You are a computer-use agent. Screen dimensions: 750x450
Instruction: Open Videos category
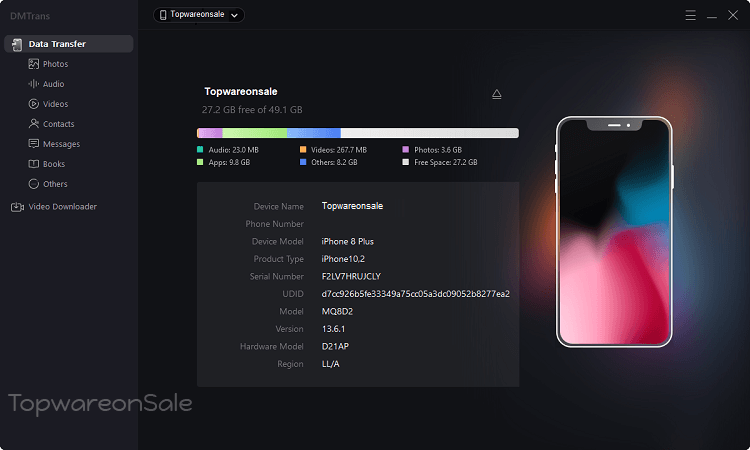55,104
